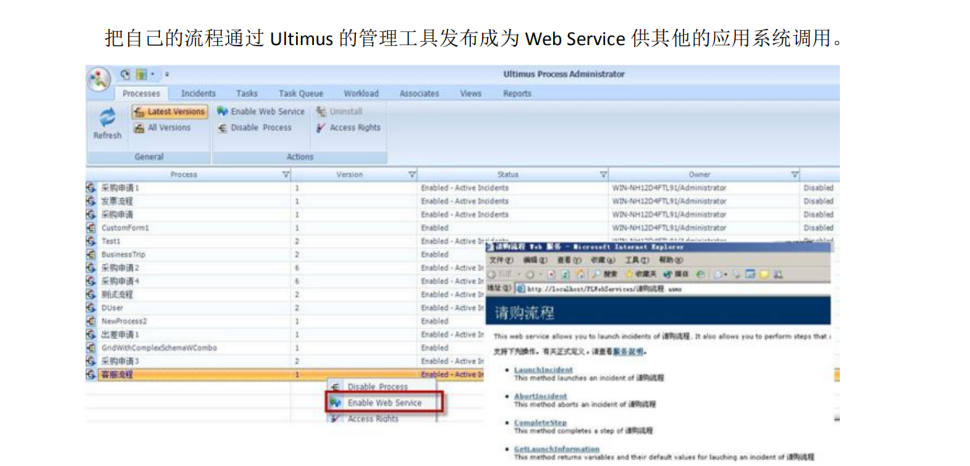
Task: Open the LaunchIncident link
Action: point(543,370)
